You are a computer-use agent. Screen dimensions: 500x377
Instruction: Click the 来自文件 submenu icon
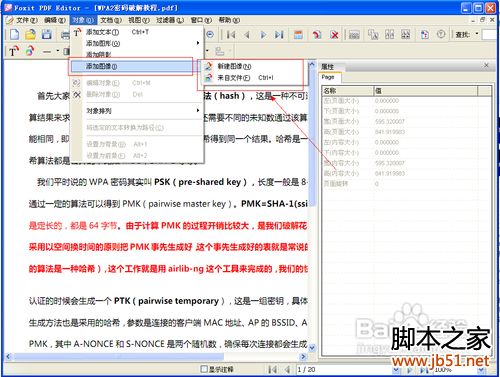(x=208, y=78)
